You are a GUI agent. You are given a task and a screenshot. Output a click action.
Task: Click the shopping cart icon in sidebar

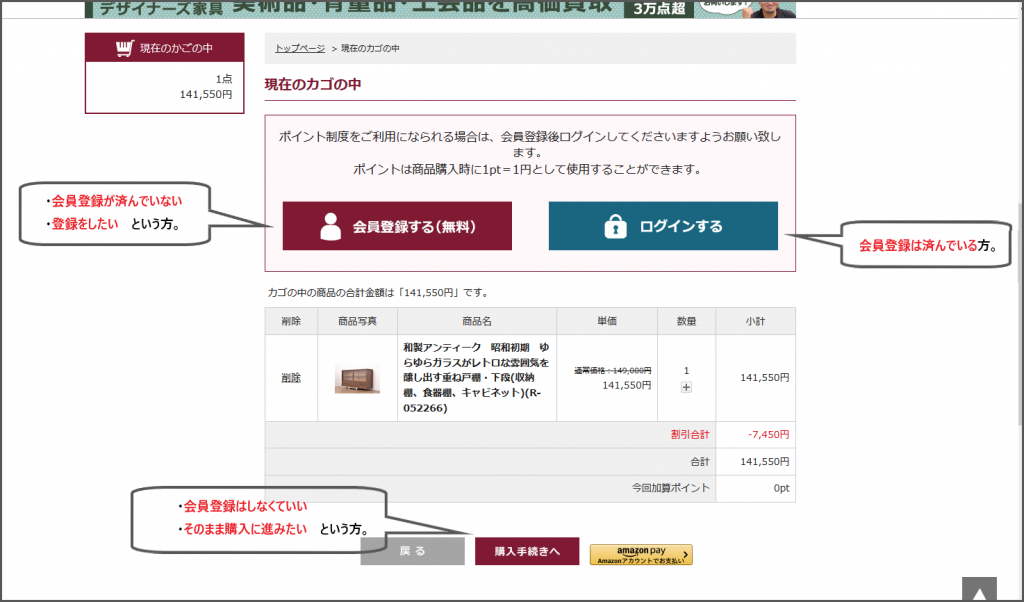point(125,48)
